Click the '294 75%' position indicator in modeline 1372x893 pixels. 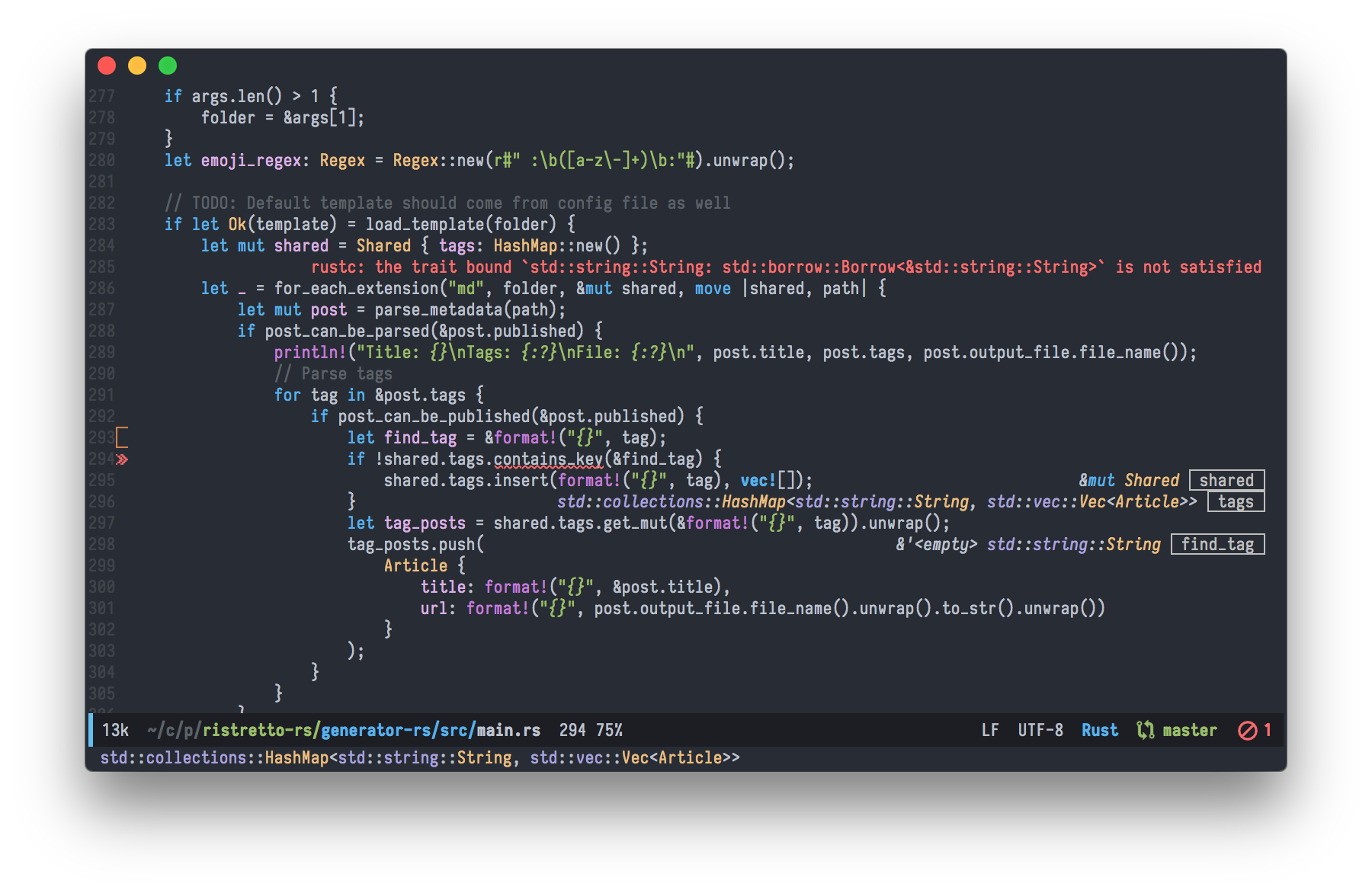point(590,730)
